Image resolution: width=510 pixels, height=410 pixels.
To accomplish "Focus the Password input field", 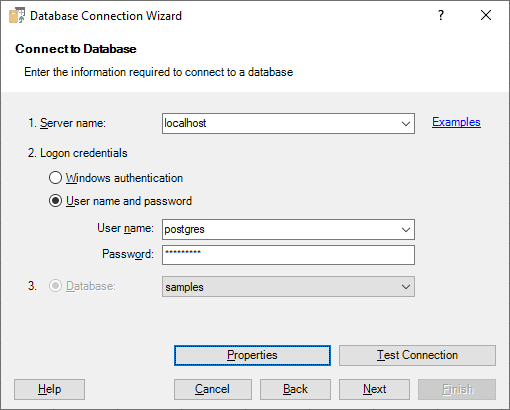I will (x=288, y=255).
